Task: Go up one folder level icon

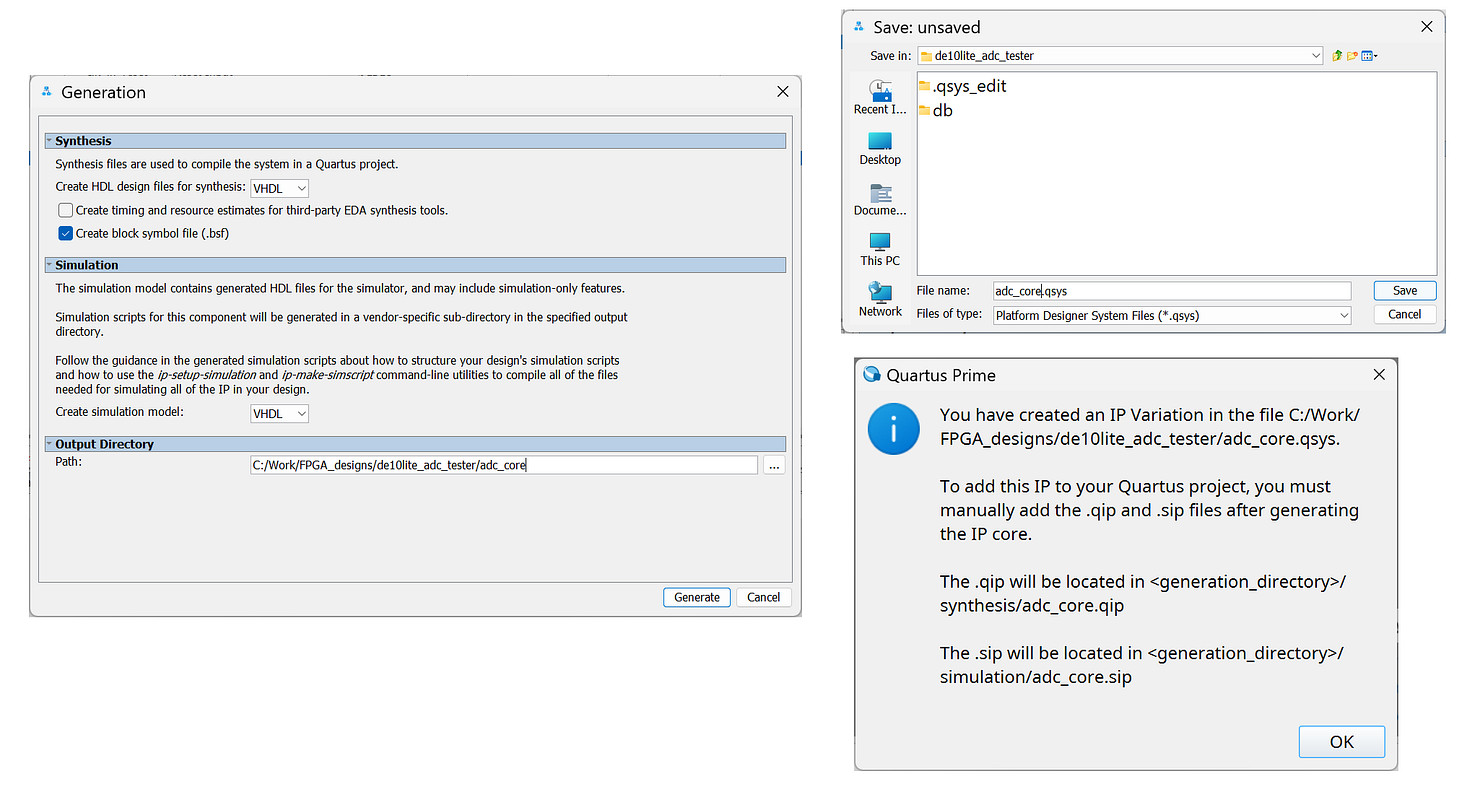Action: point(1337,56)
